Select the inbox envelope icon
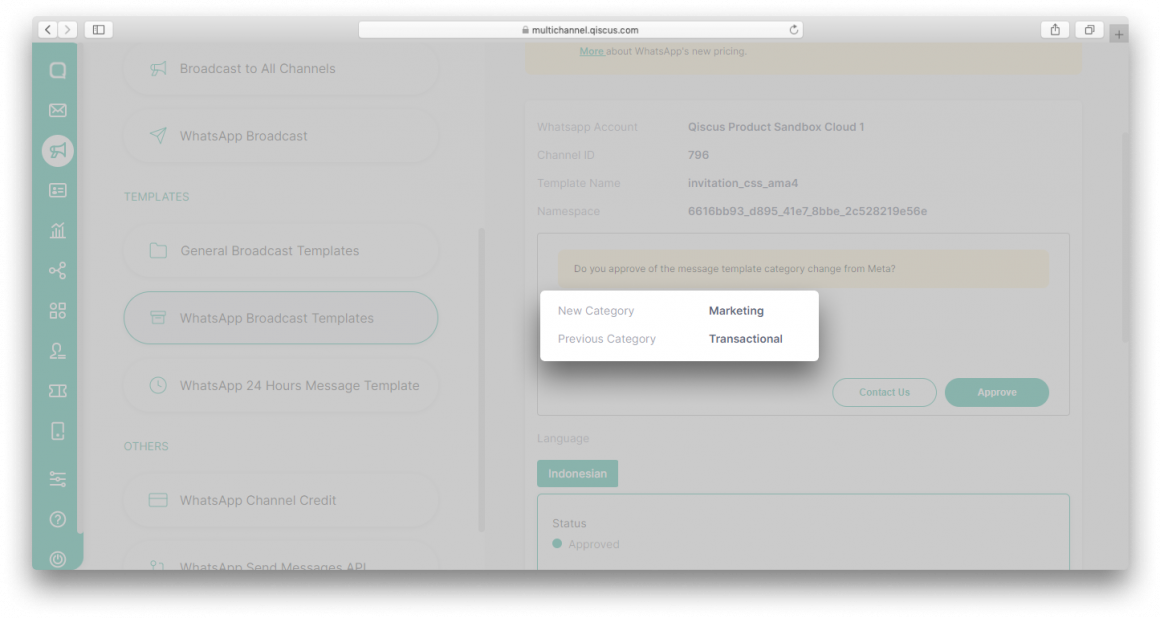This screenshot has height=618, width=1160. click(x=57, y=110)
